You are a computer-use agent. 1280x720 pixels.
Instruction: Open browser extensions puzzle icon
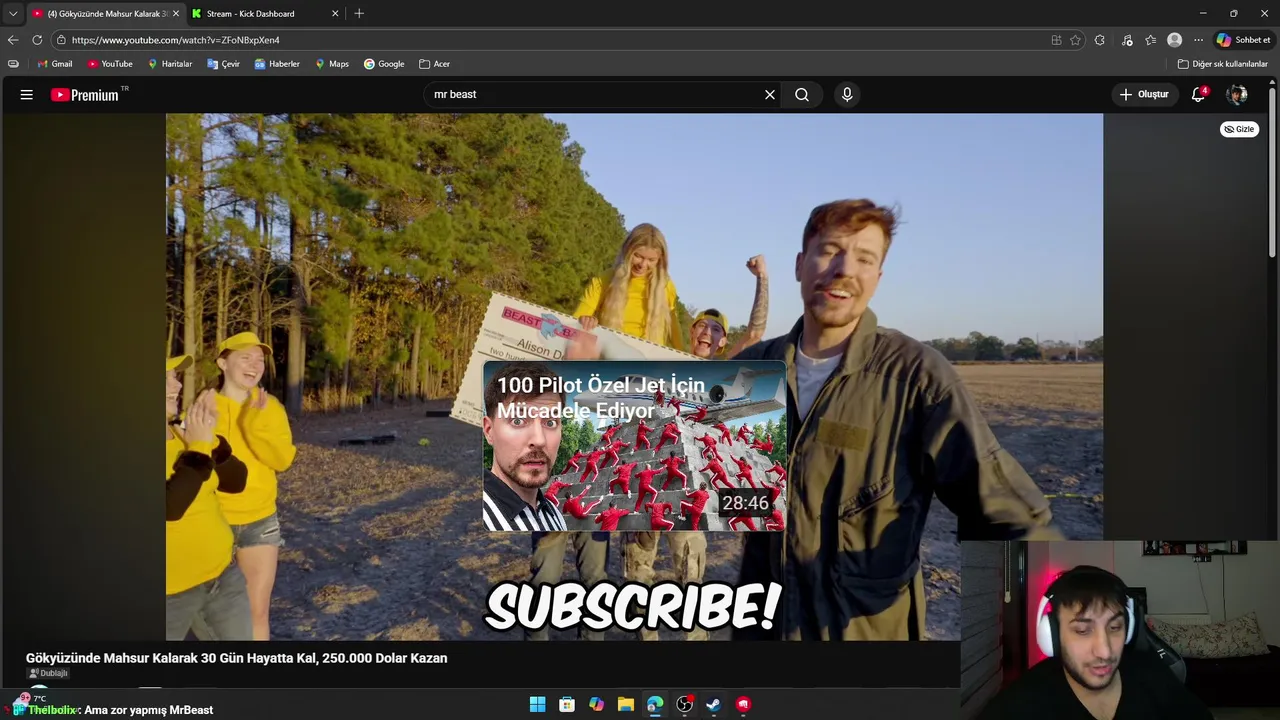[1100, 40]
